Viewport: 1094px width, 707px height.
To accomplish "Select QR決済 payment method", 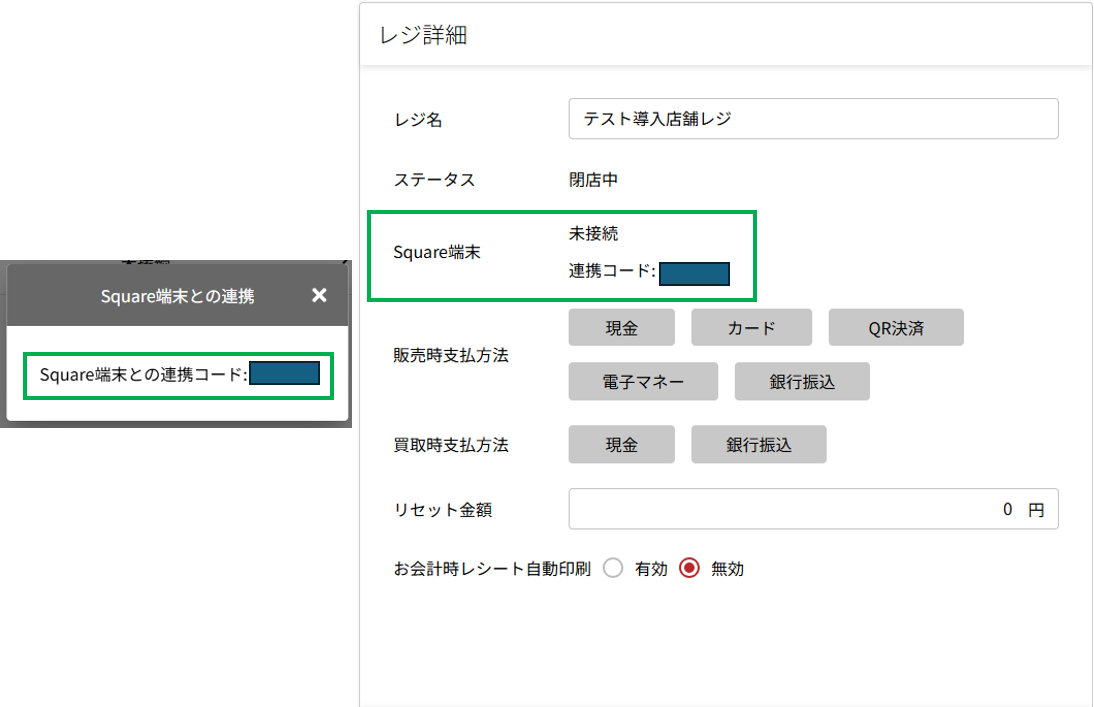I will click(x=895, y=328).
